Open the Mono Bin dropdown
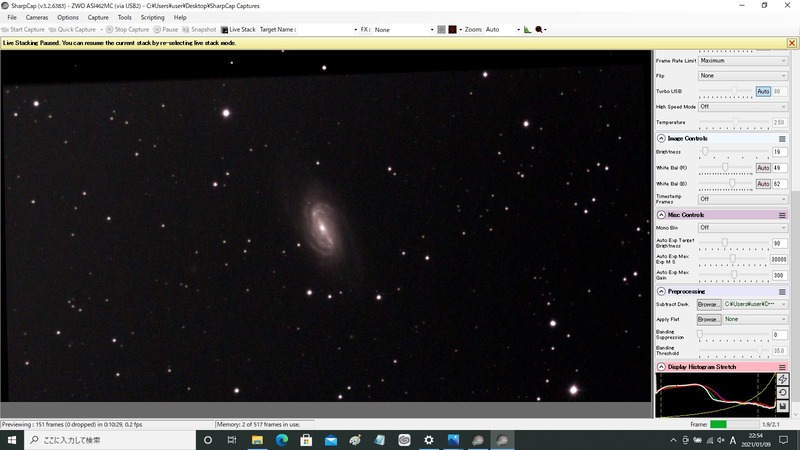Screen dimensions: 800x450 [743, 228]
